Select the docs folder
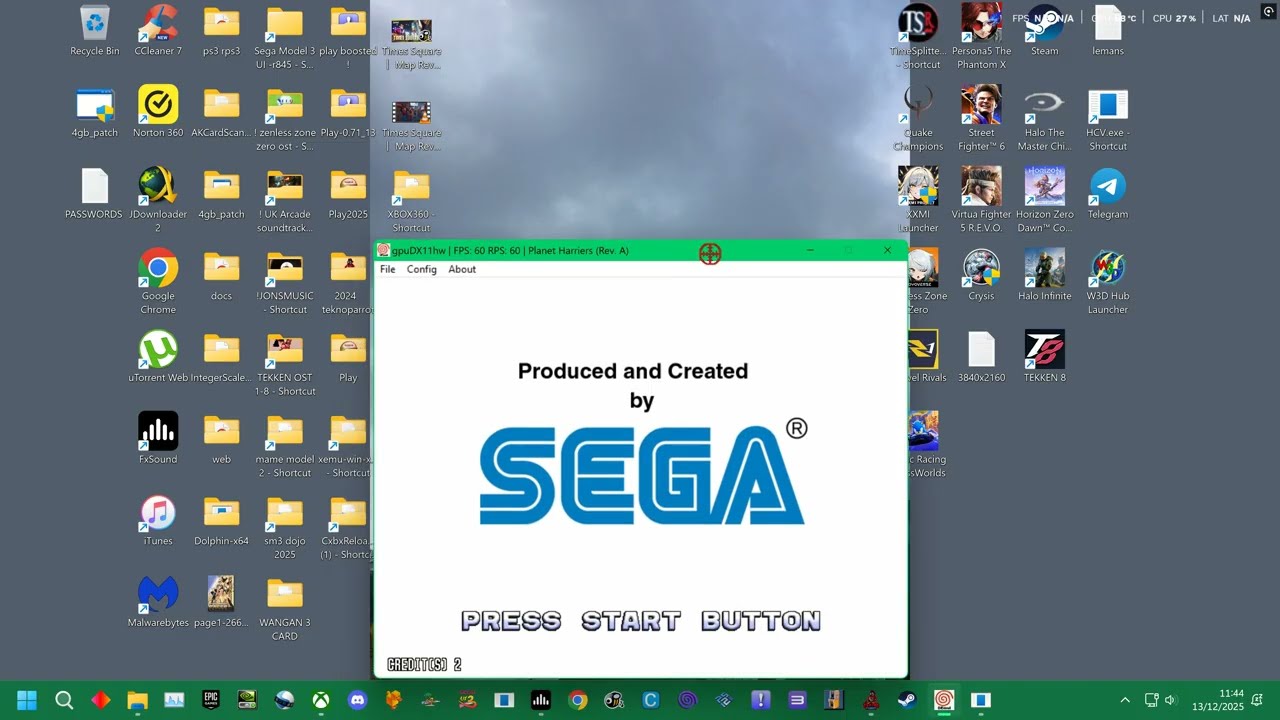Screen dimensions: 1280x720 tap(221, 276)
